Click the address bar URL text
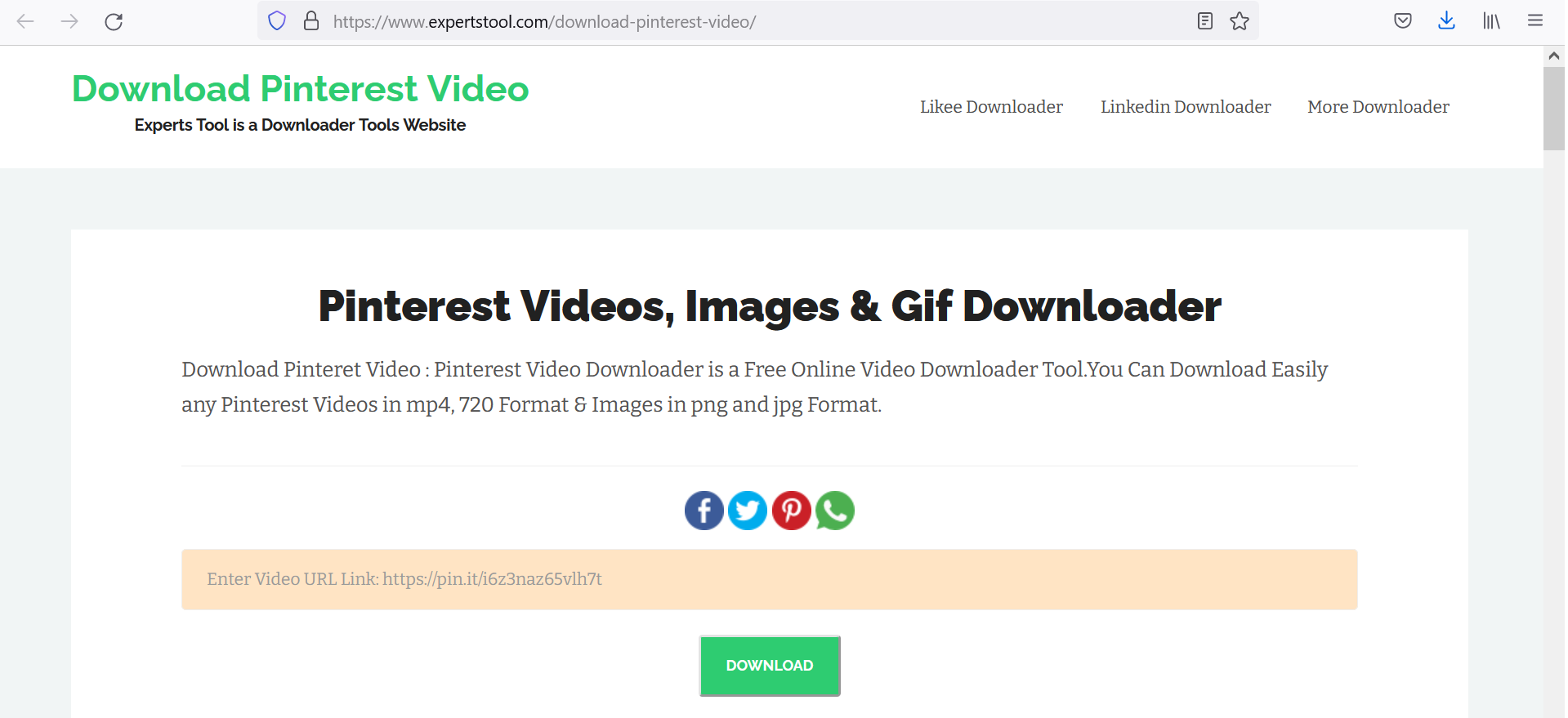 click(x=544, y=22)
